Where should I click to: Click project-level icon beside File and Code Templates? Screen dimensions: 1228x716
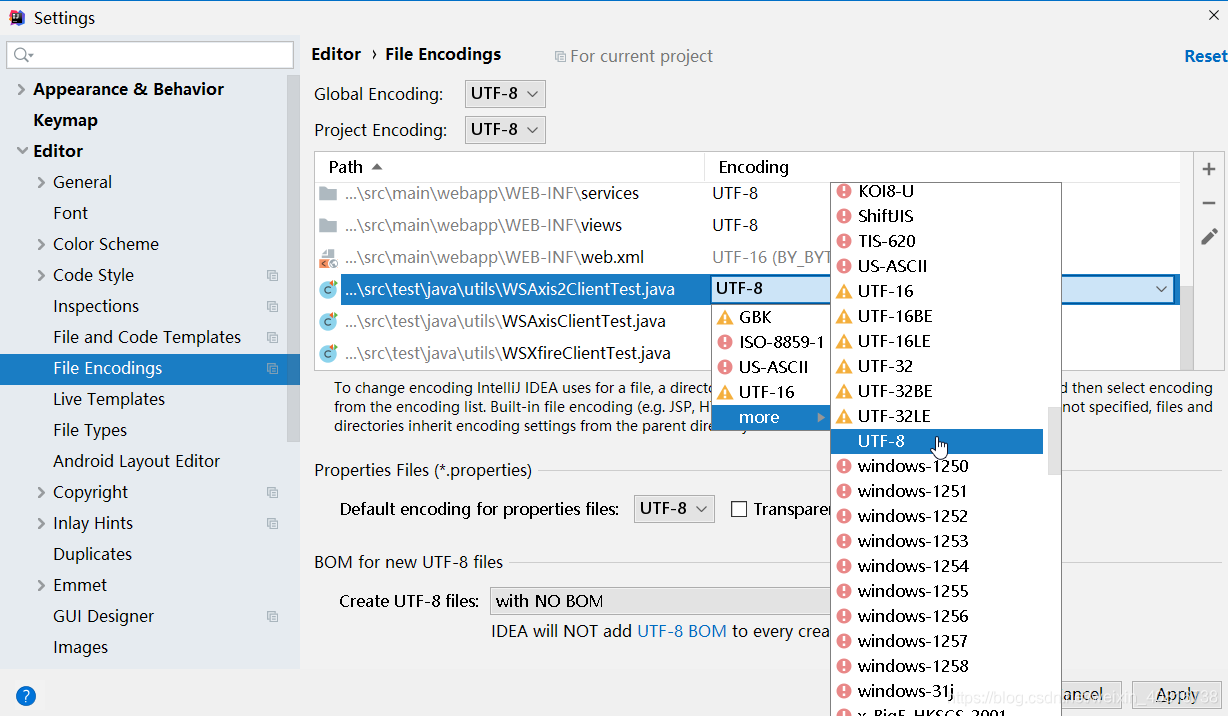tap(272, 337)
